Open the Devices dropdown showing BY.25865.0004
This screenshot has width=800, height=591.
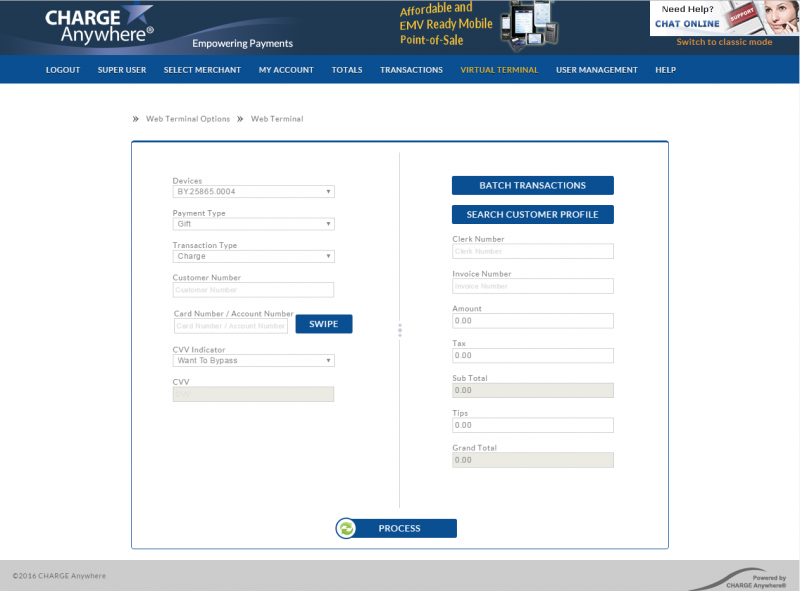coord(252,191)
